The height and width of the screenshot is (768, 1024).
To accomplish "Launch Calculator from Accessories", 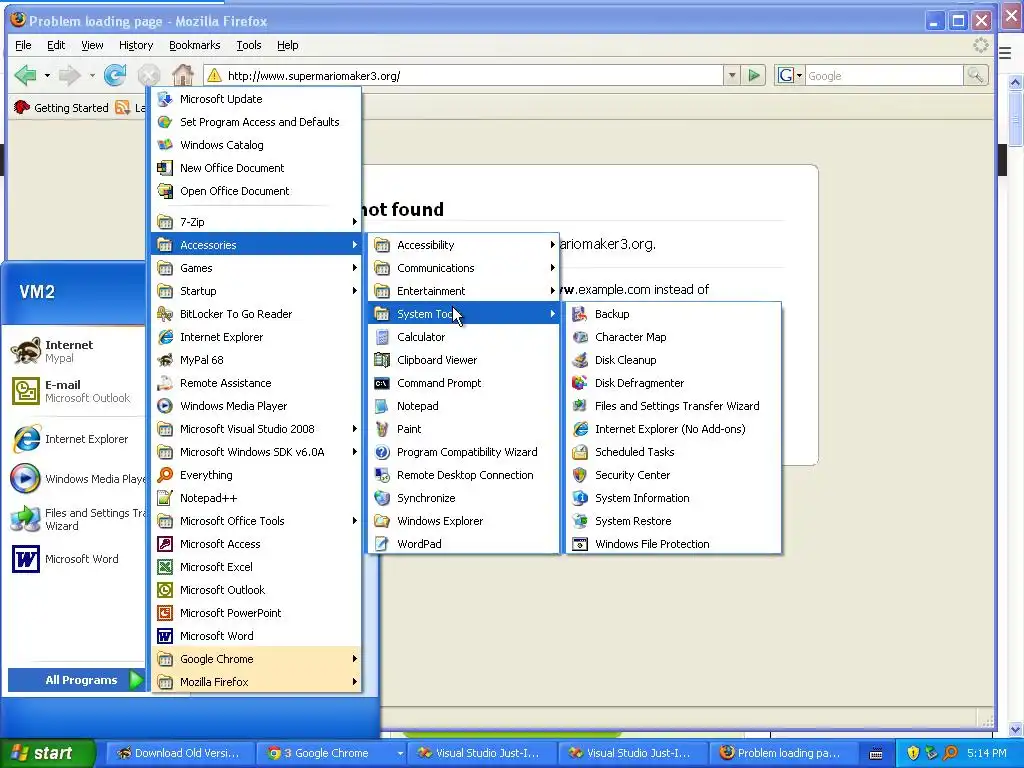I will (x=464, y=337).
